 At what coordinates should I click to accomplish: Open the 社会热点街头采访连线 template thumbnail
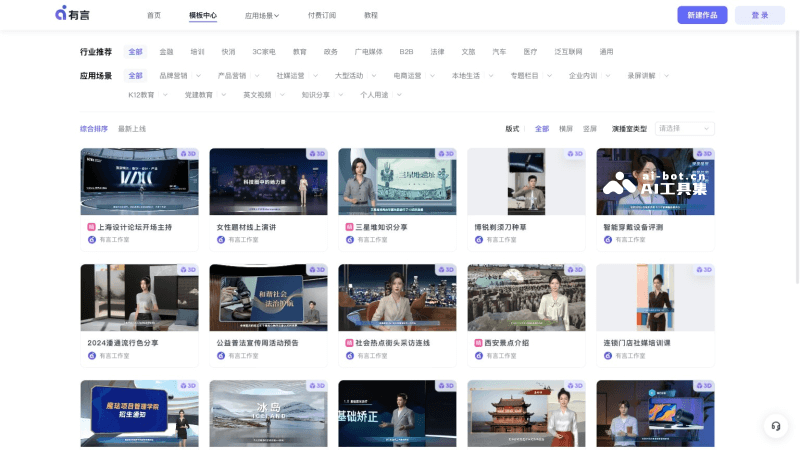[x=397, y=298]
